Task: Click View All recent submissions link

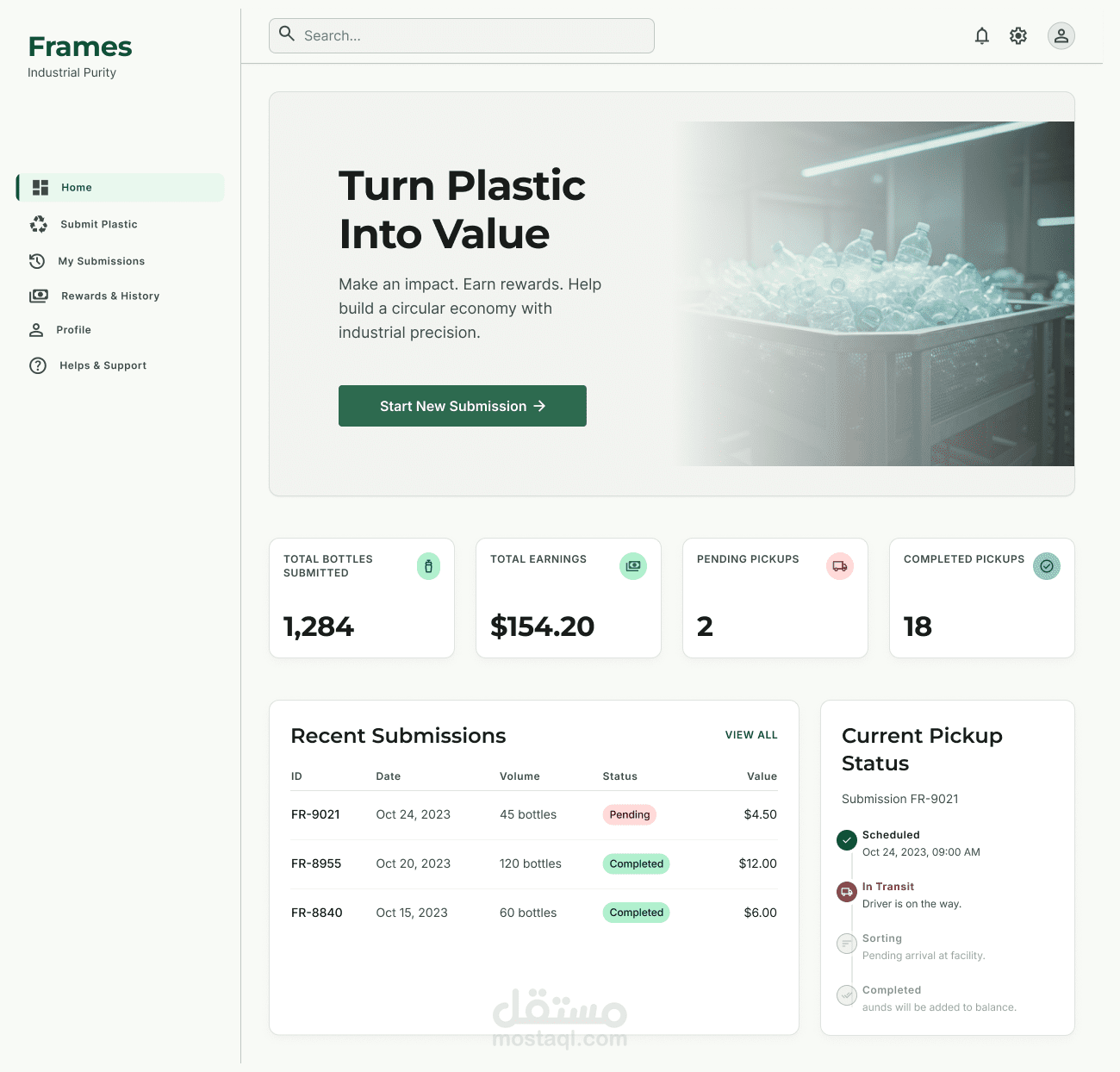Action: click(751, 735)
